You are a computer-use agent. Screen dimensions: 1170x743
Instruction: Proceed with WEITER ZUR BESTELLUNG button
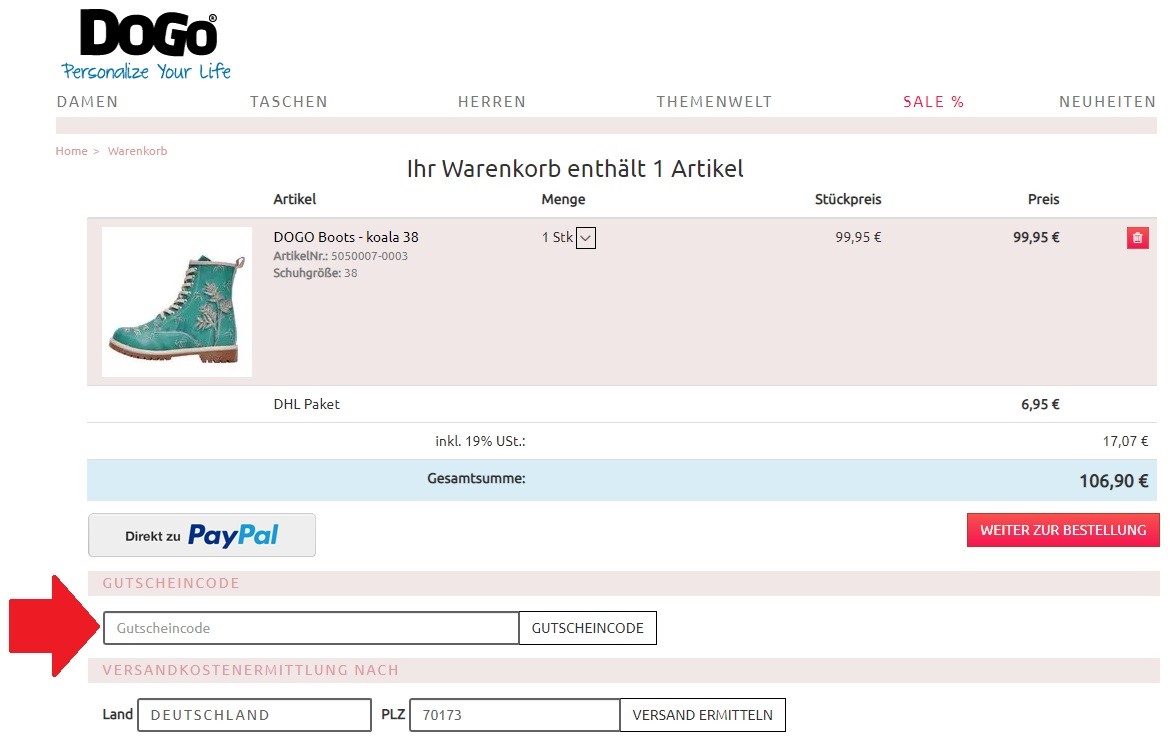(x=1063, y=530)
